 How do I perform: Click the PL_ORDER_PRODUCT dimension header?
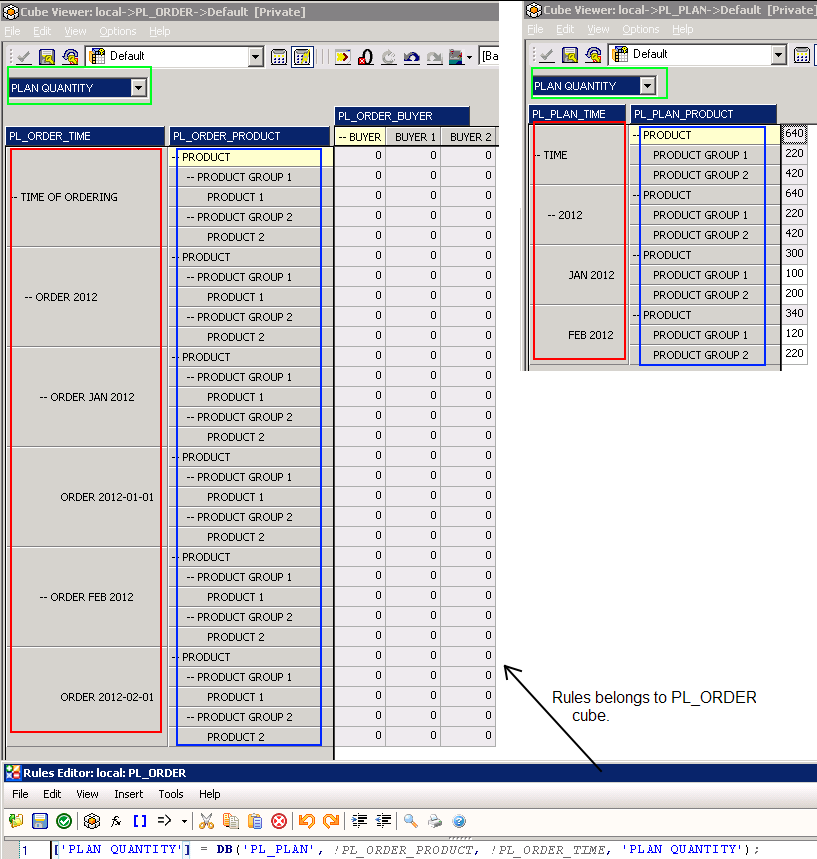[x=249, y=136]
